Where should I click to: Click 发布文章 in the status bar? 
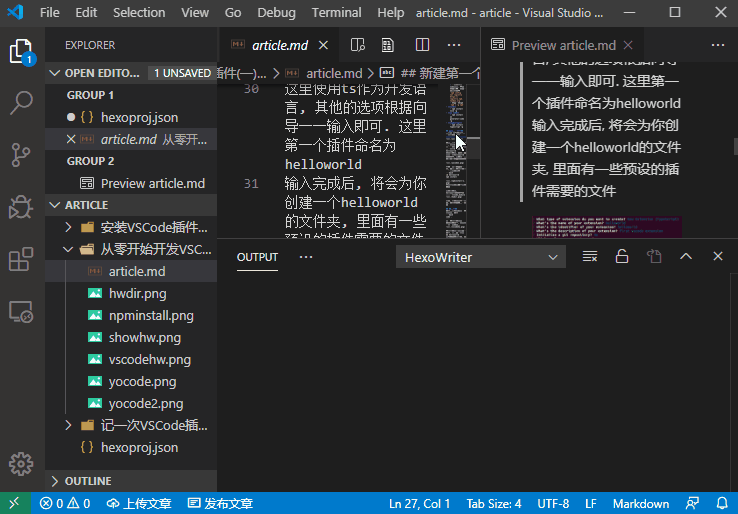tap(220, 504)
